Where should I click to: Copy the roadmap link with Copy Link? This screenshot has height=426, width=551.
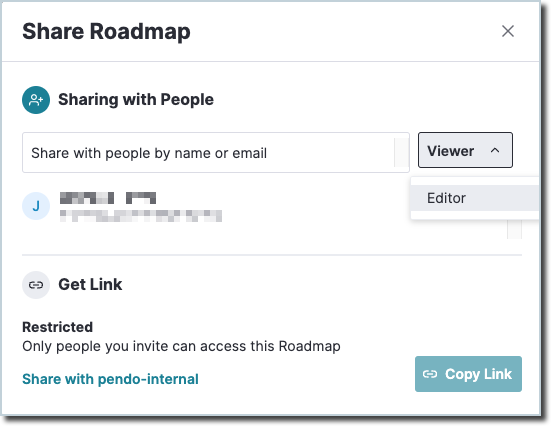[468, 374]
